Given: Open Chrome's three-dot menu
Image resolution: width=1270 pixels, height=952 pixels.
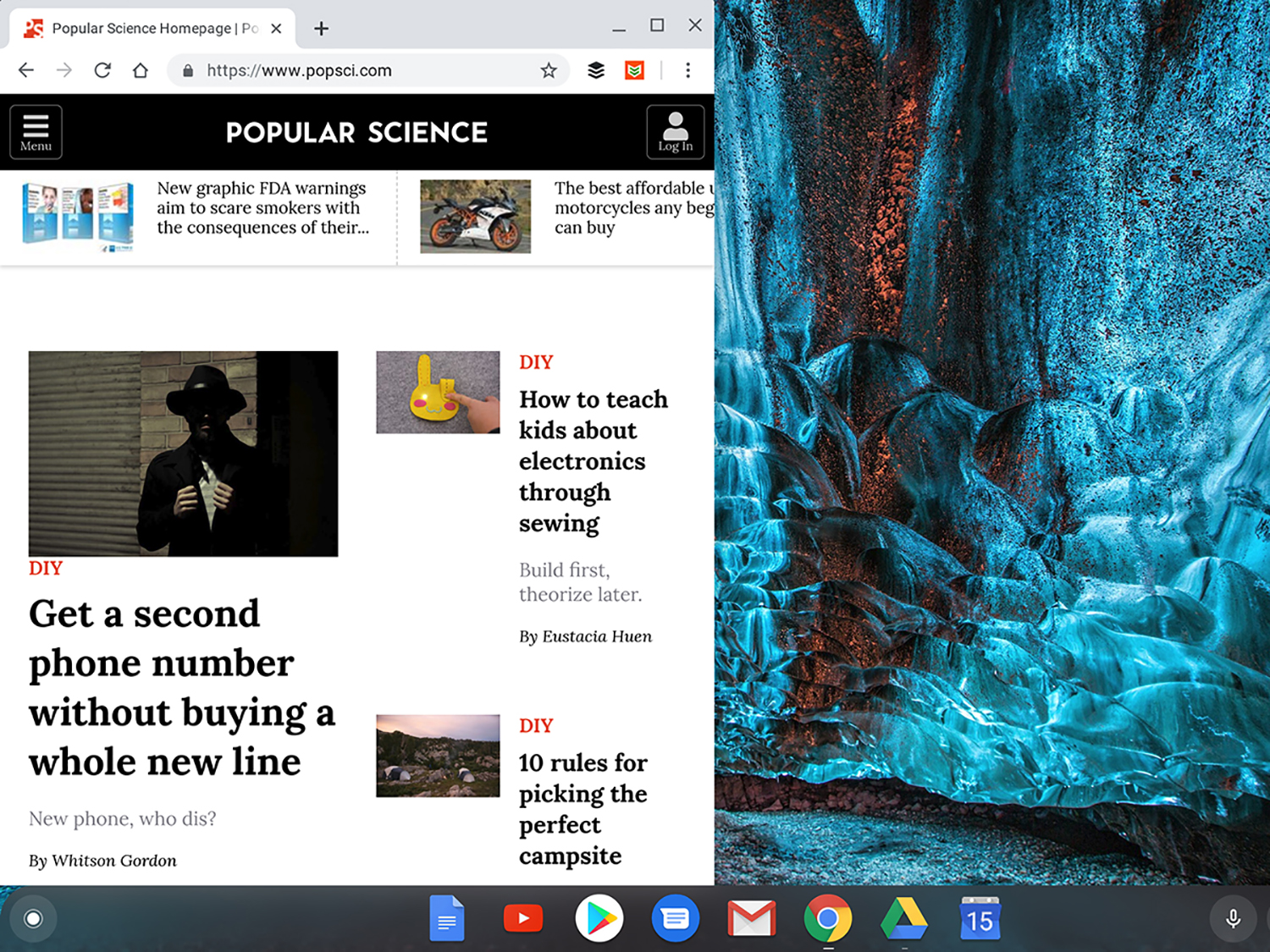Looking at the screenshot, I should pyautogui.click(x=687, y=70).
